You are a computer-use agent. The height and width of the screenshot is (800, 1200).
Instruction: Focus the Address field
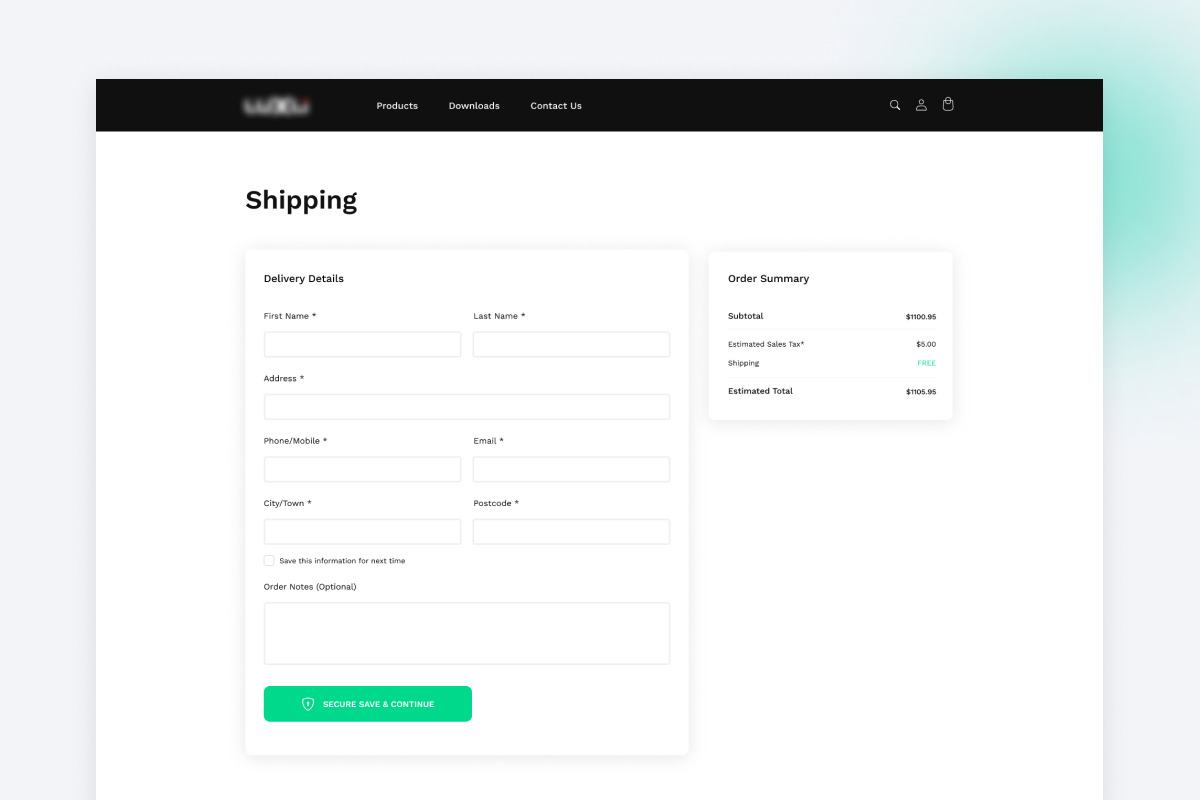point(467,407)
